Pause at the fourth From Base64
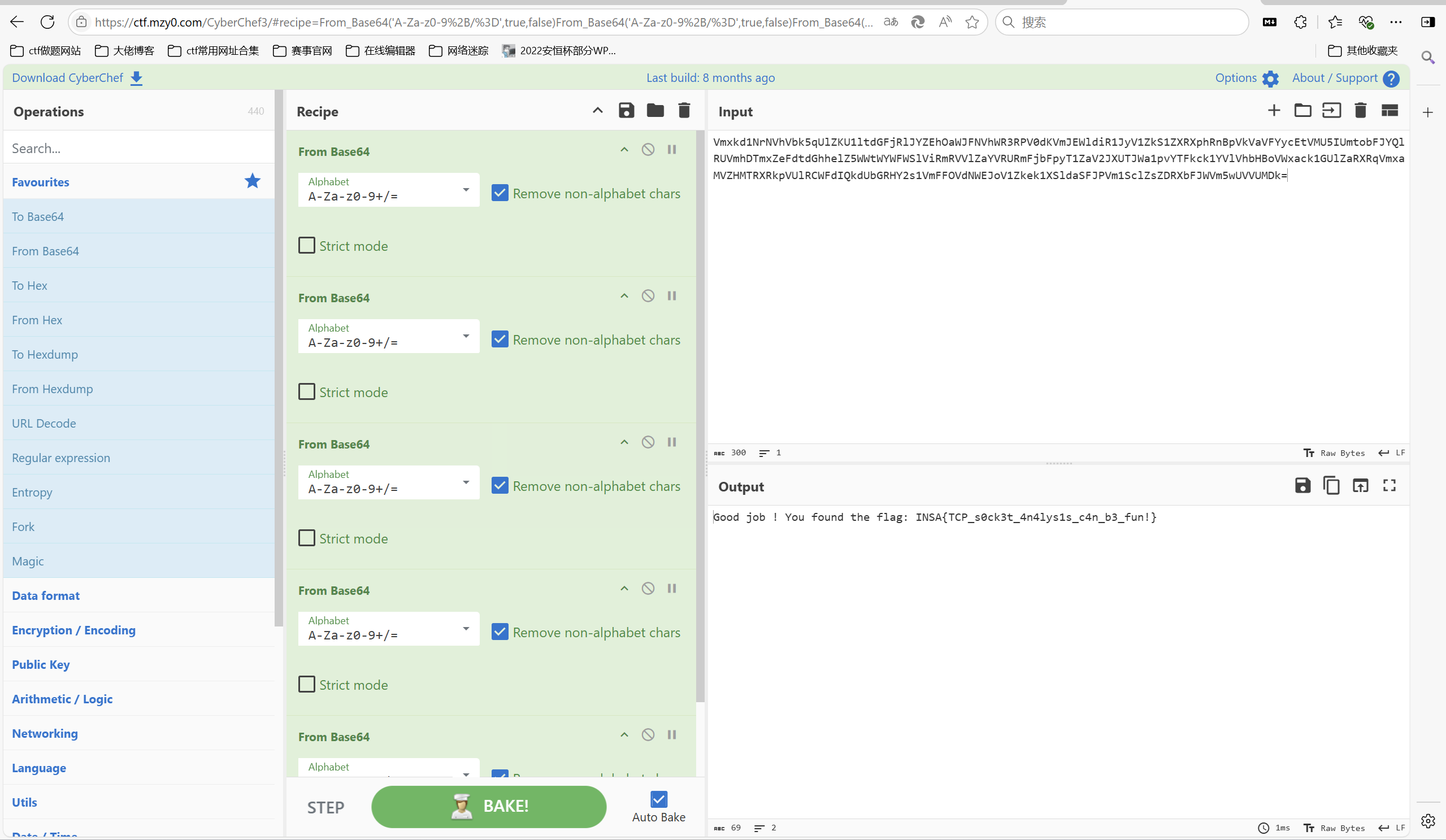1446x840 pixels. pos(671,589)
